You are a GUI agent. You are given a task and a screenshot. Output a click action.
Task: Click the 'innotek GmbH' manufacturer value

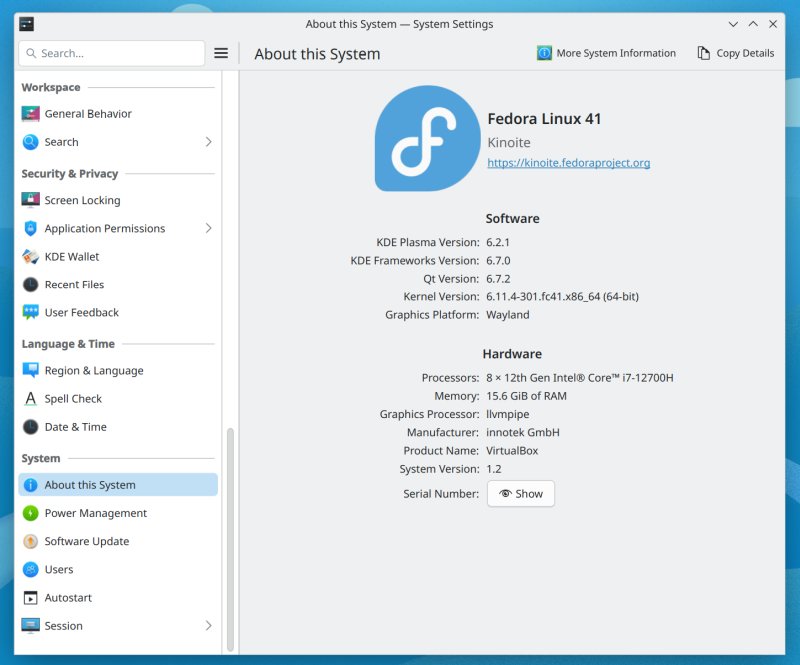point(522,432)
